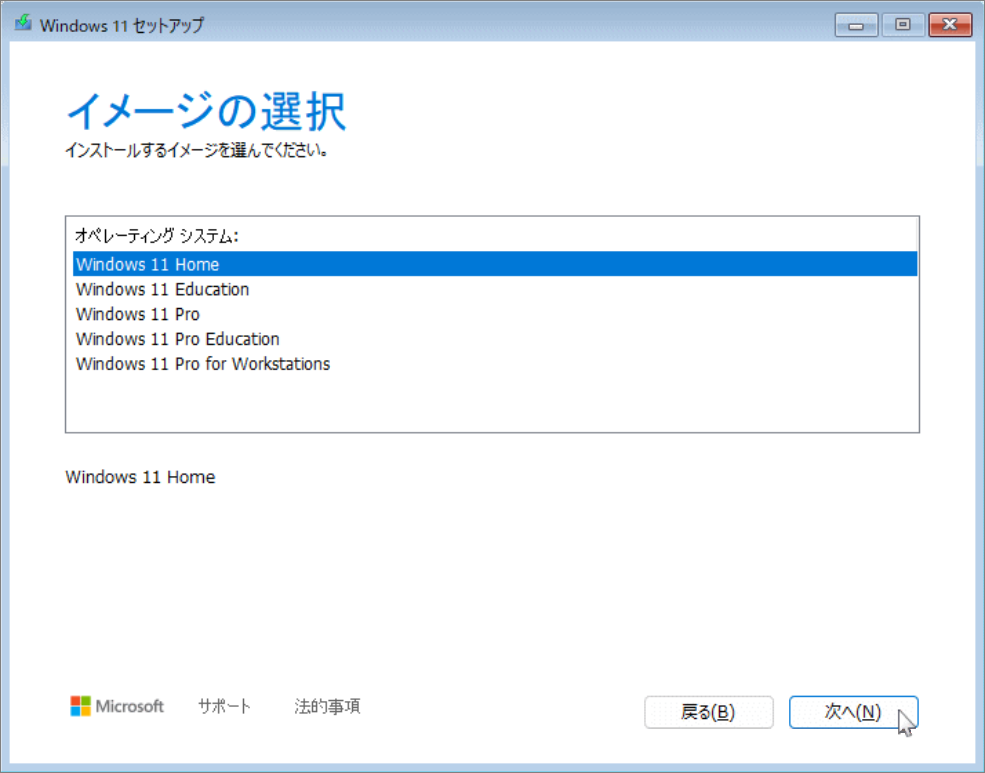Click the イメージの選択 heading
Image resolution: width=985 pixels, height=773 pixels.
205,110
